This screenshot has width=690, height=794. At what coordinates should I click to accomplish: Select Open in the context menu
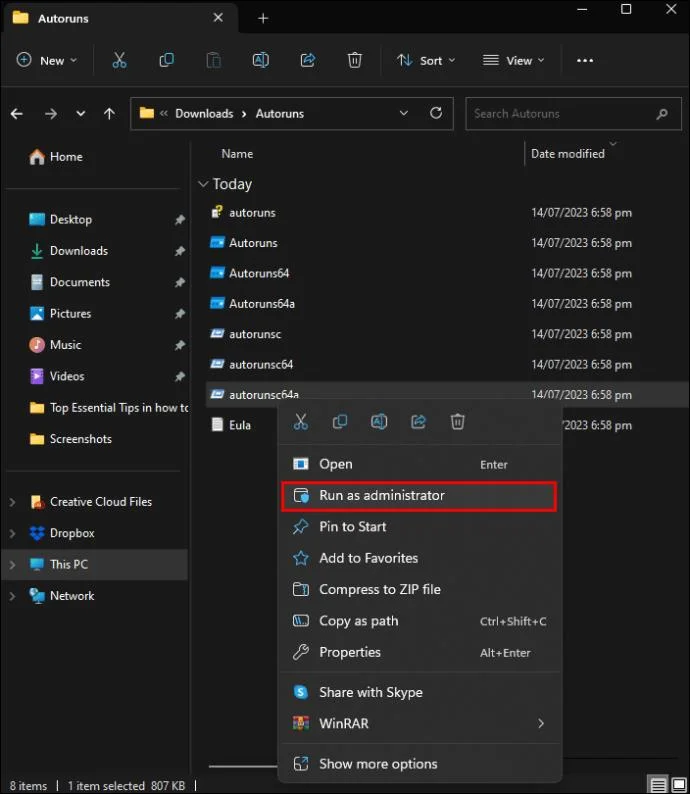point(420,464)
